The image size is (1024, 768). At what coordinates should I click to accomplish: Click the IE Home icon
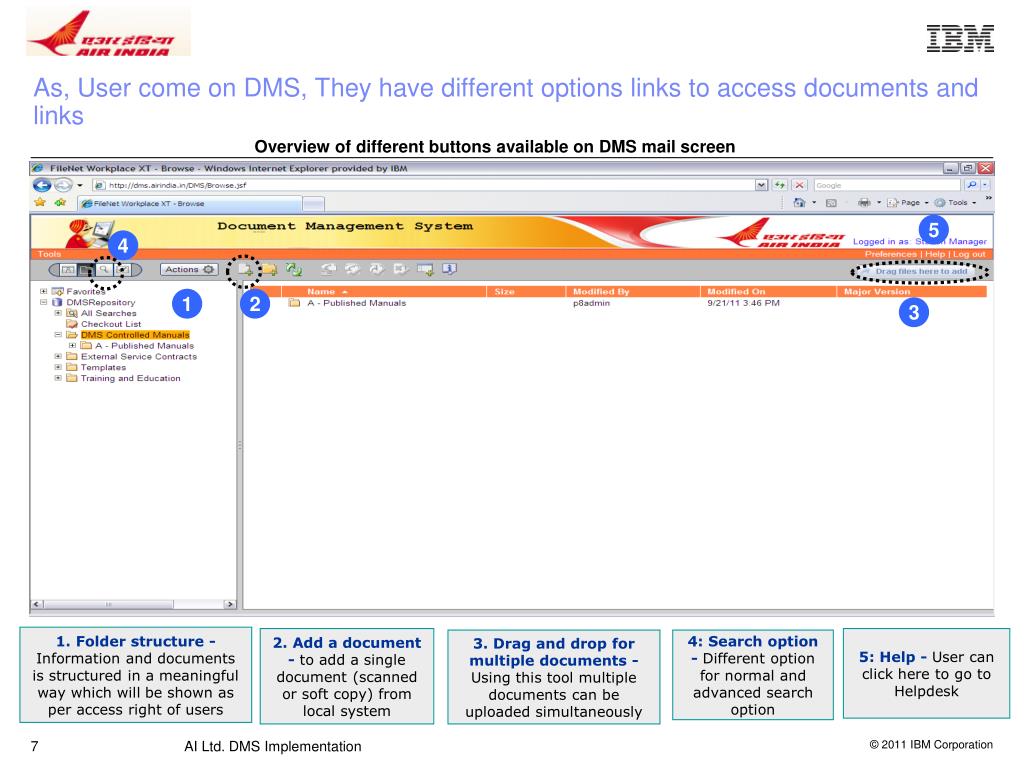(x=800, y=202)
